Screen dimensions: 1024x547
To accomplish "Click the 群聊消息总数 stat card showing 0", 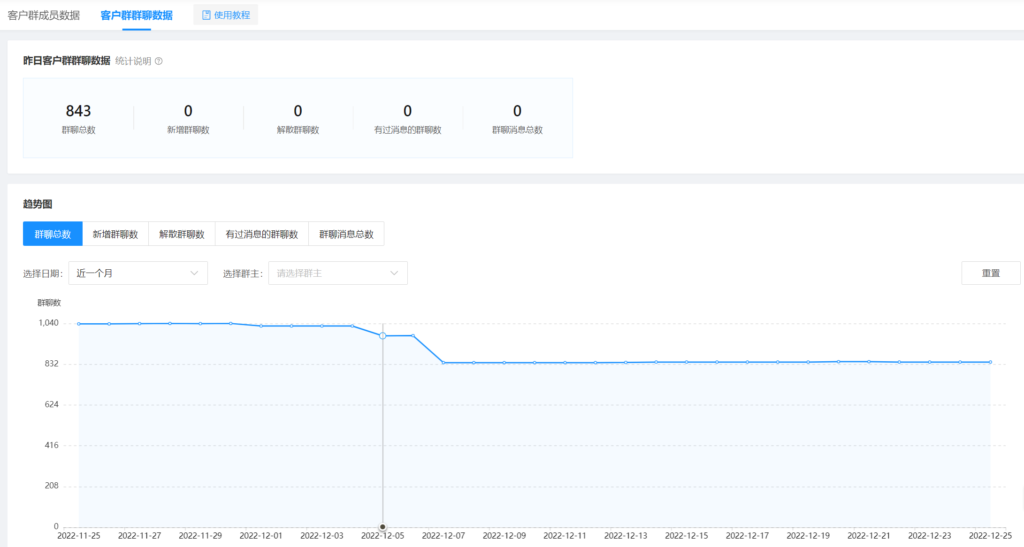I will (x=517, y=118).
